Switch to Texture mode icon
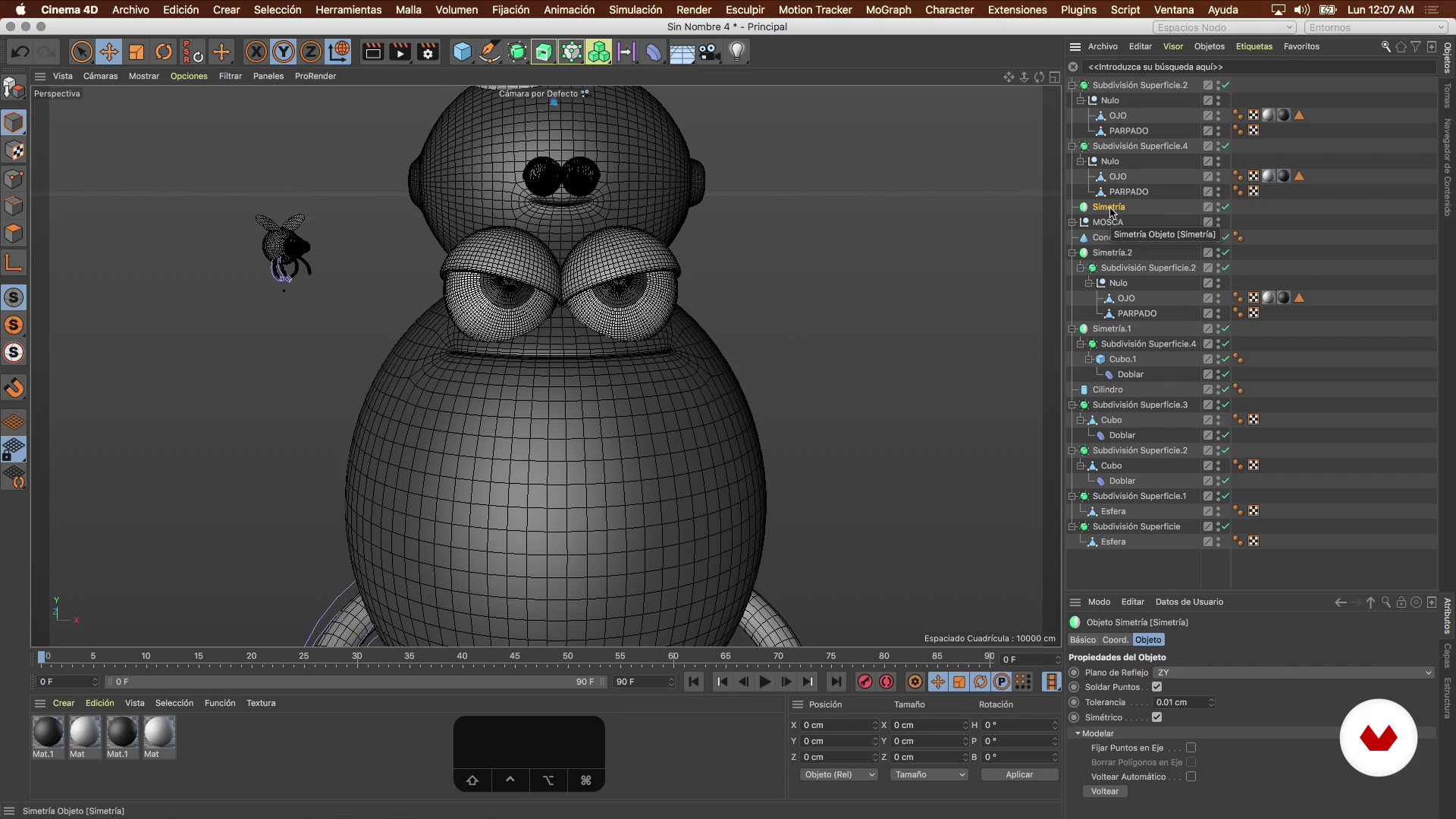The width and height of the screenshot is (1456, 819). point(14,151)
